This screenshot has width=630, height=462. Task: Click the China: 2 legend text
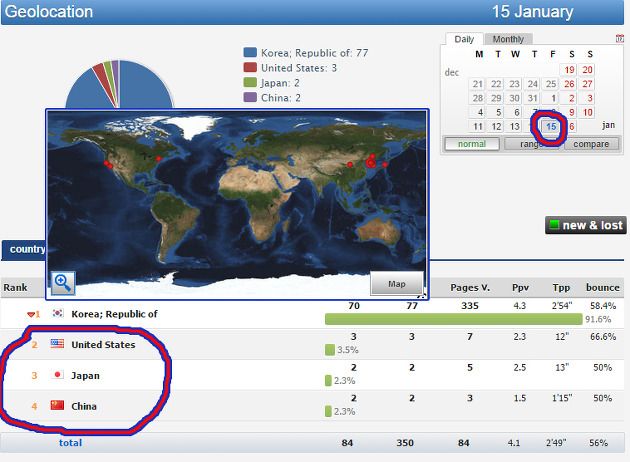click(281, 97)
